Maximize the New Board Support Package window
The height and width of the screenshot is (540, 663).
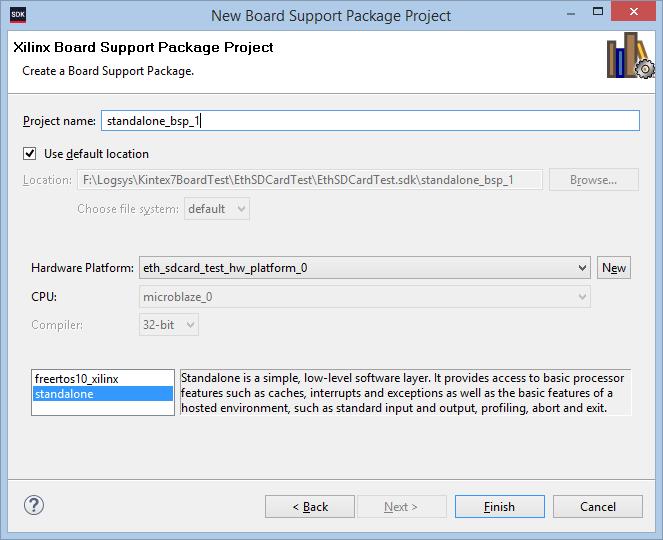[x=598, y=11]
